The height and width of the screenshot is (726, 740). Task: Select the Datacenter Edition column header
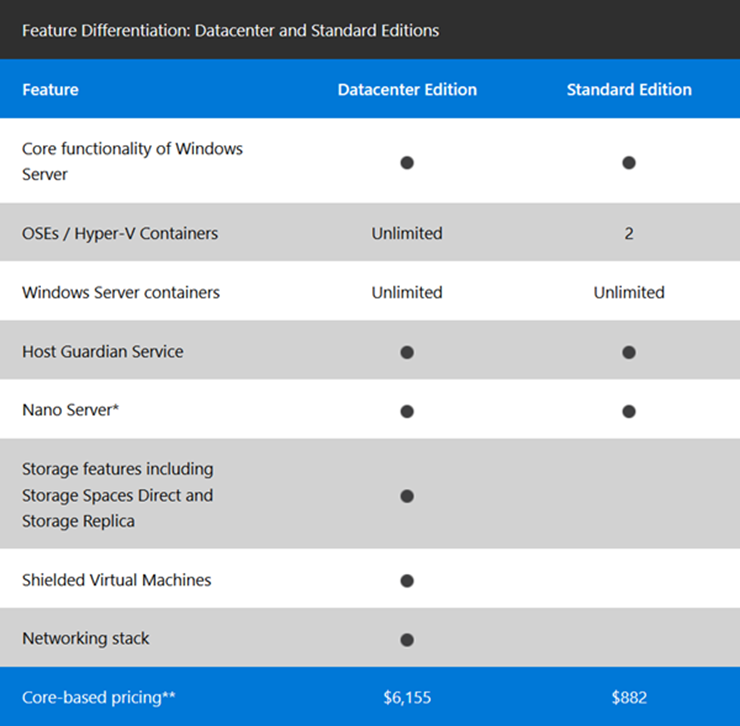(407, 89)
